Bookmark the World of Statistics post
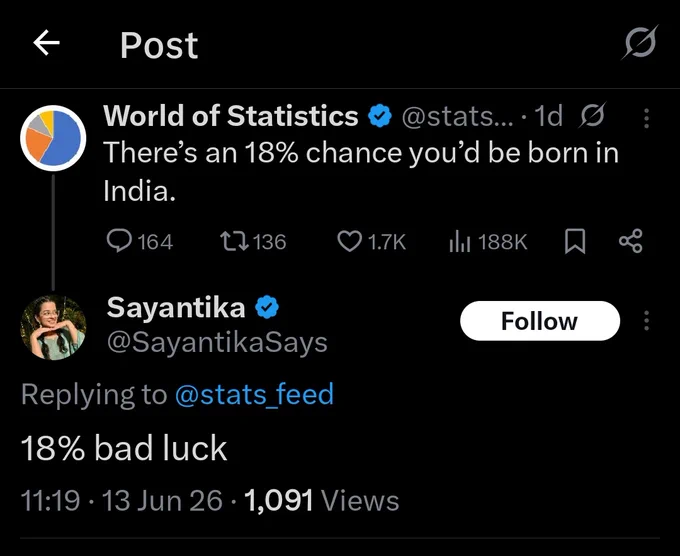The height and width of the screenshot is (556, 680). click(575, 242)
